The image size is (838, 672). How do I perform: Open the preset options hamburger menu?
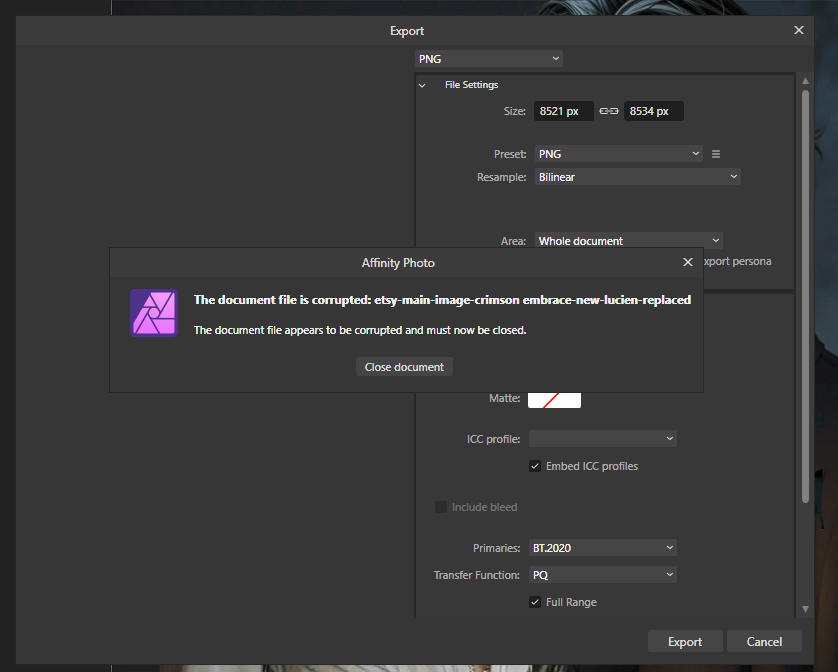716,154
